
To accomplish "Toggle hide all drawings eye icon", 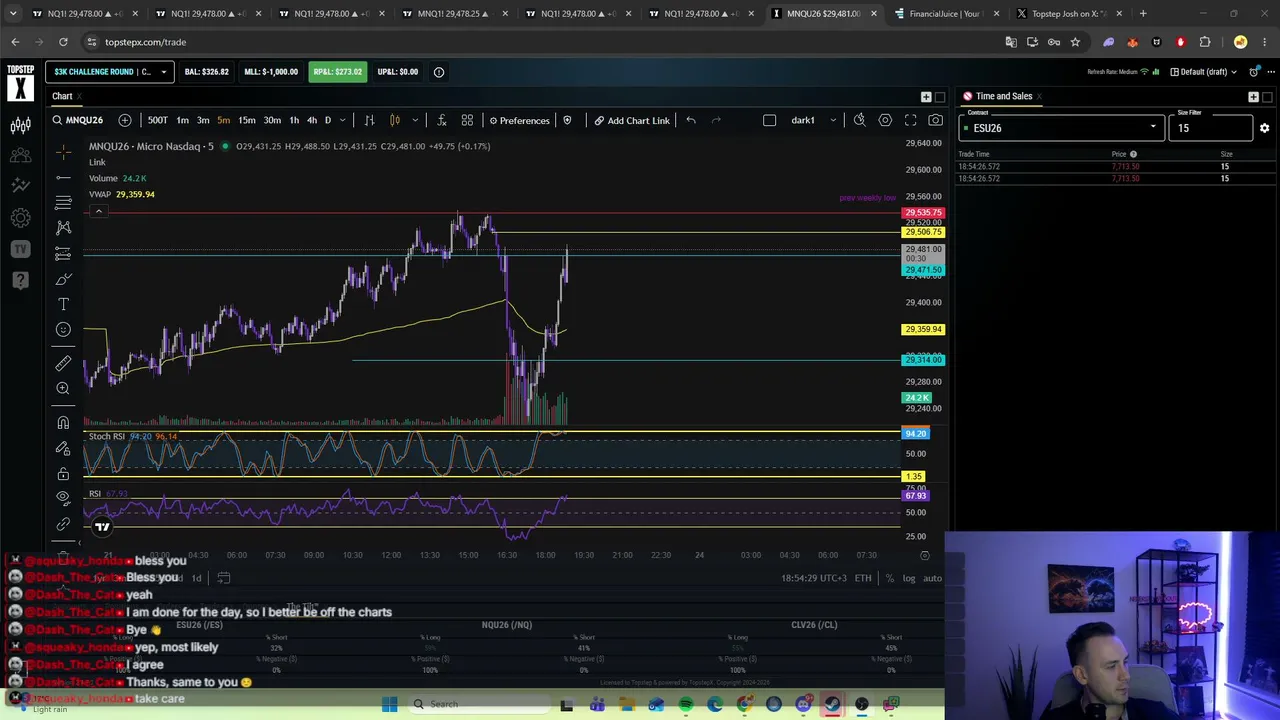I will [x=63, y=498].
